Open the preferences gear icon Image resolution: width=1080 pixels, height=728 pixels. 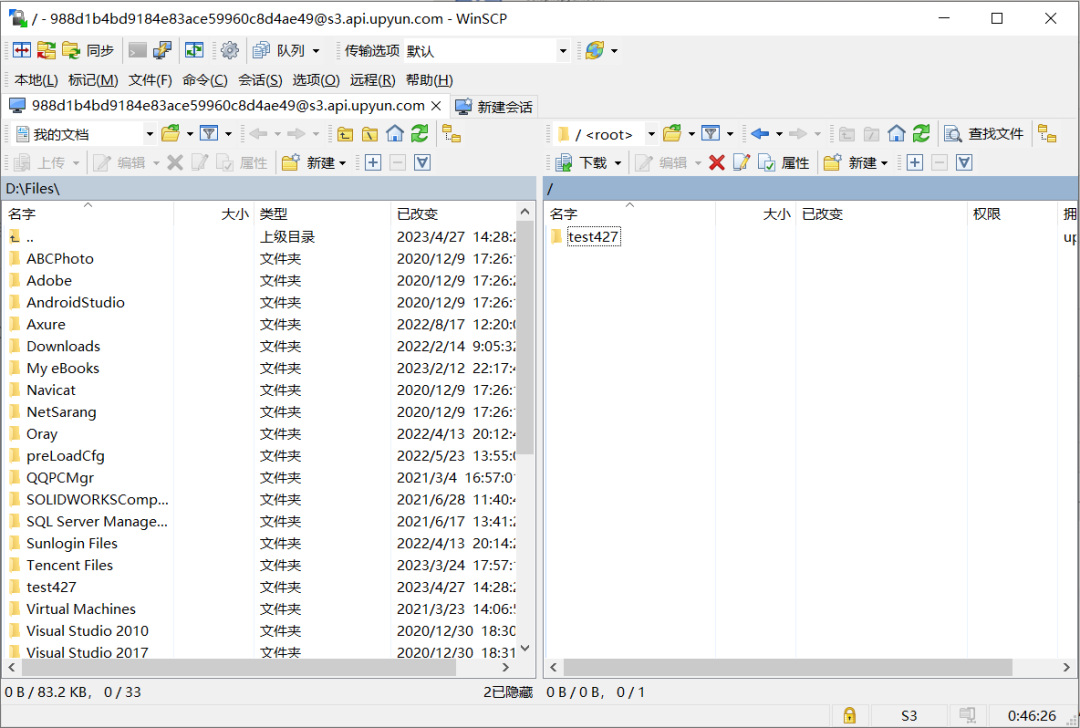pos(229,50)
